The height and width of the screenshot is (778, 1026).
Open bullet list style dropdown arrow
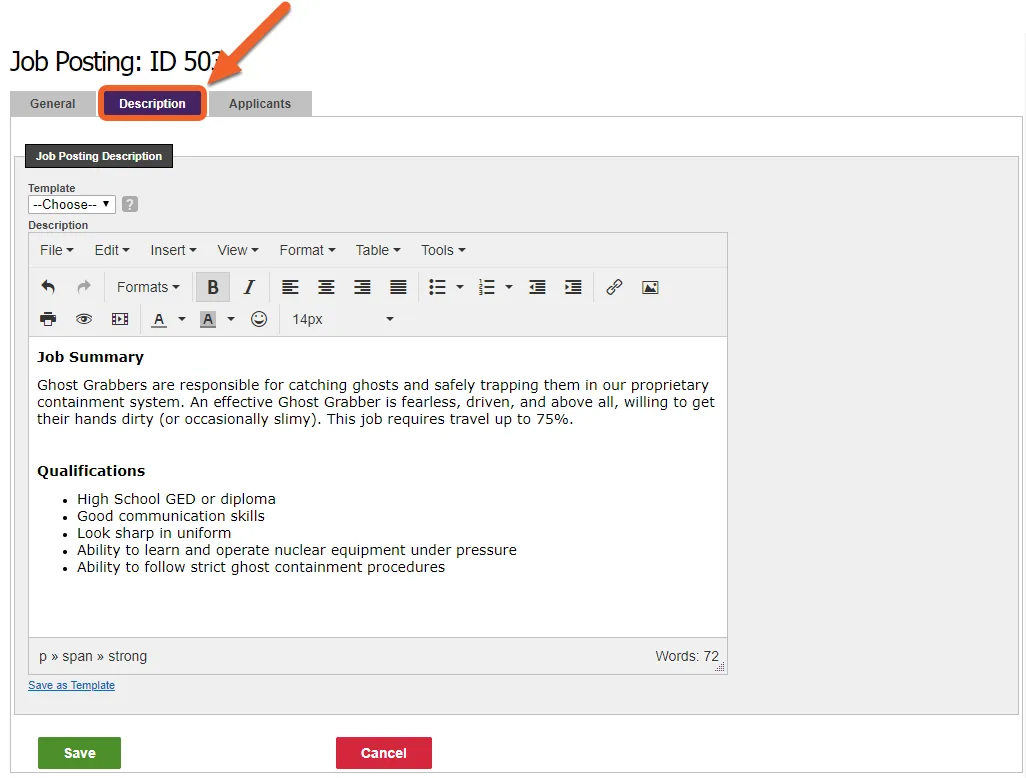tap(460, 287)
